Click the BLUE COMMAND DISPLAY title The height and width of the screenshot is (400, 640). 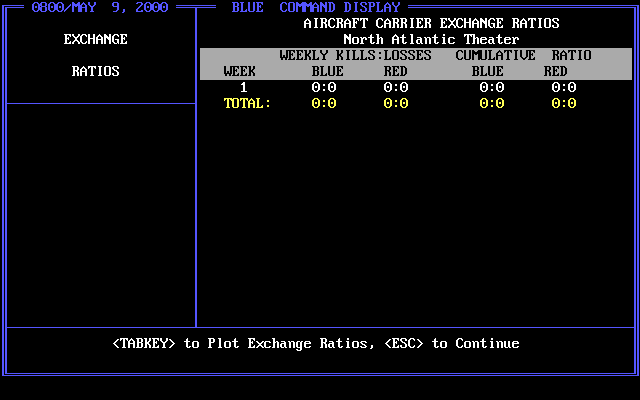tap(316, 7)
